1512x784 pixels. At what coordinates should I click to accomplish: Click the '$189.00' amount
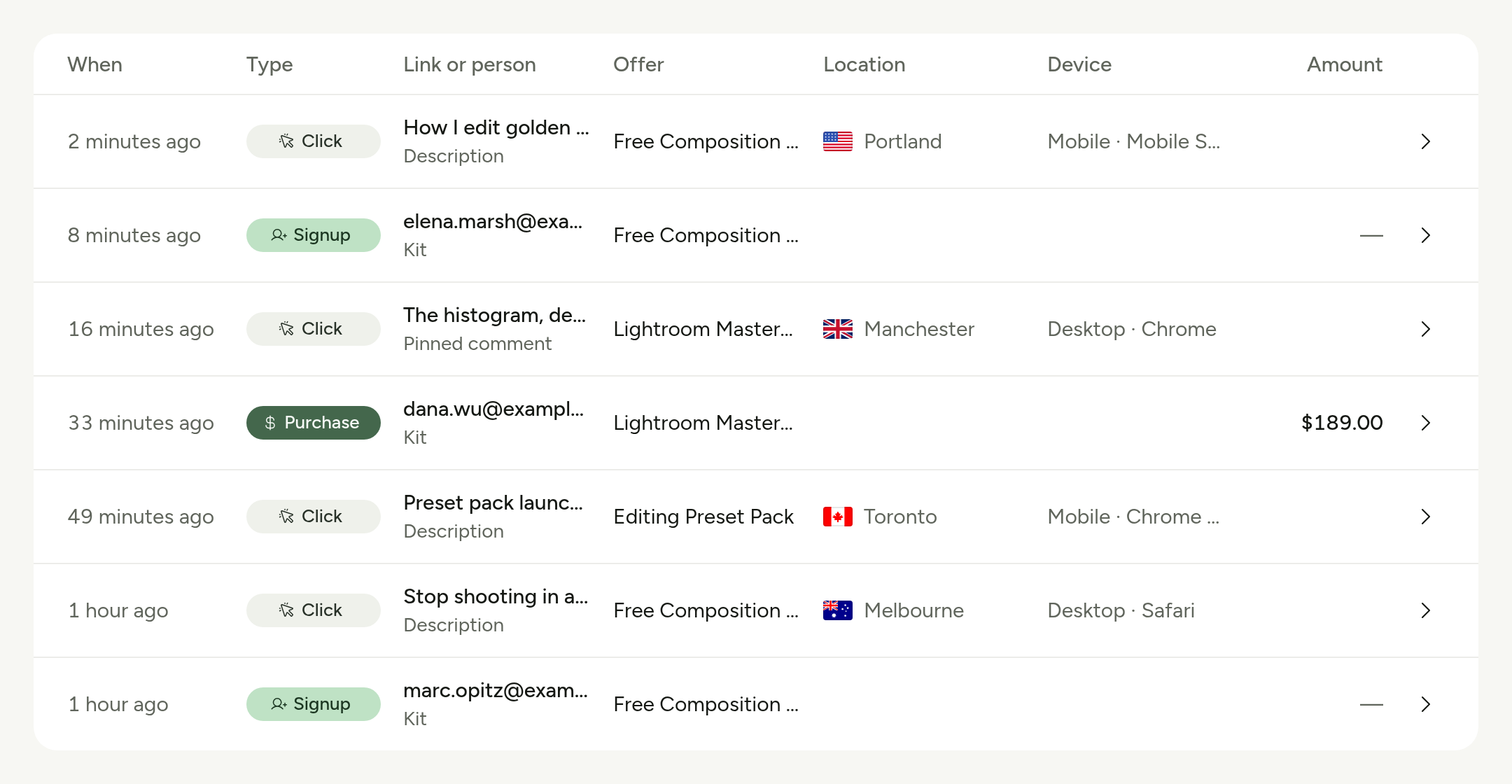(1342, 423)
